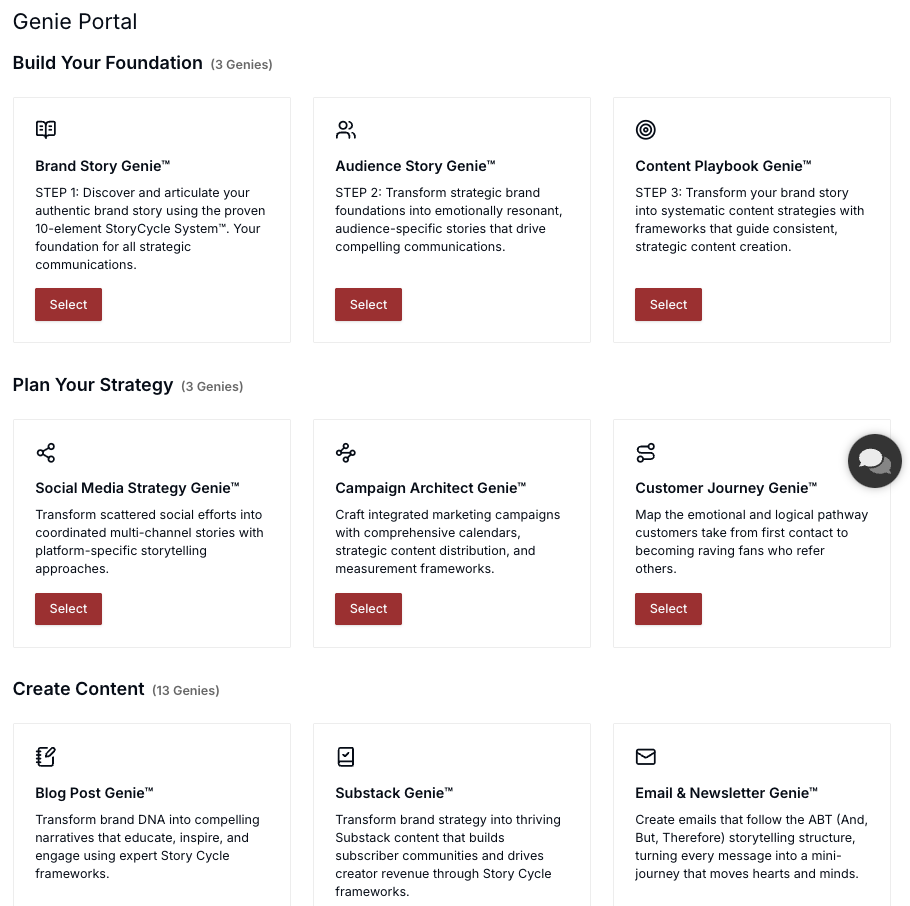This screenshot has width=910, height=906.
Task: Click the Campaign Architect Genie workflow icon
Action: (346, 453)
